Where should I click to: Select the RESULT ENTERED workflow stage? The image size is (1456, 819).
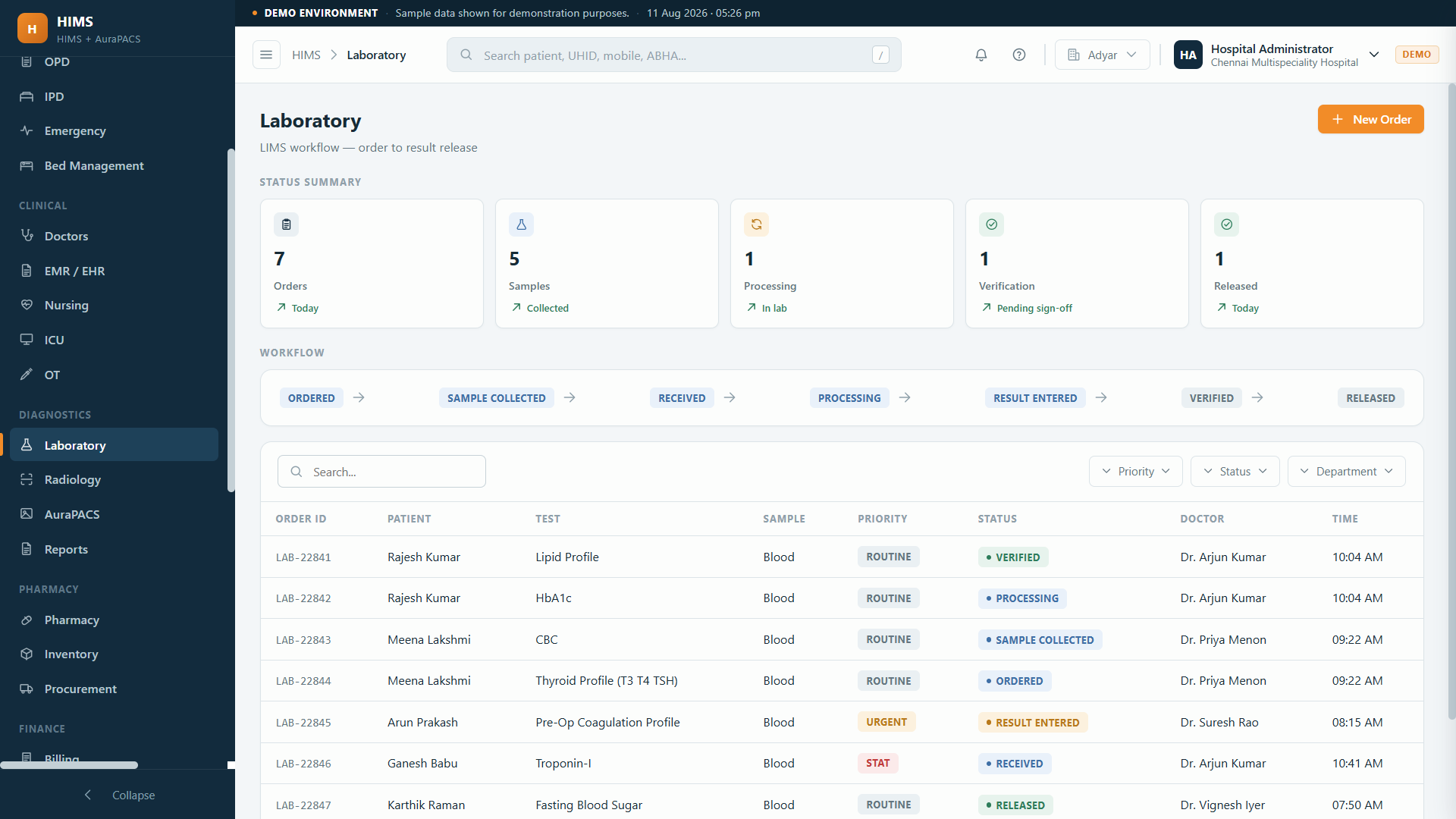coord(1035,398)
